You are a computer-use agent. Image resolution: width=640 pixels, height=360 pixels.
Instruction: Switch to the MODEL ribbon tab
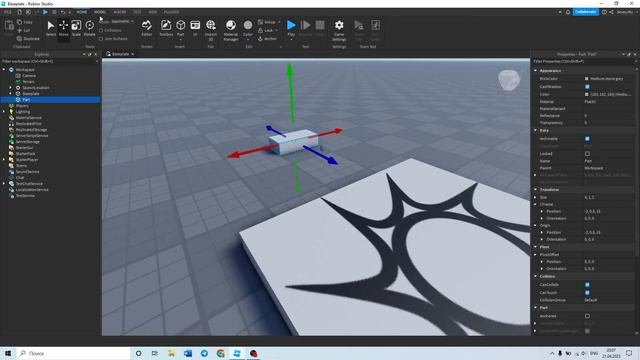coord(100,12)
